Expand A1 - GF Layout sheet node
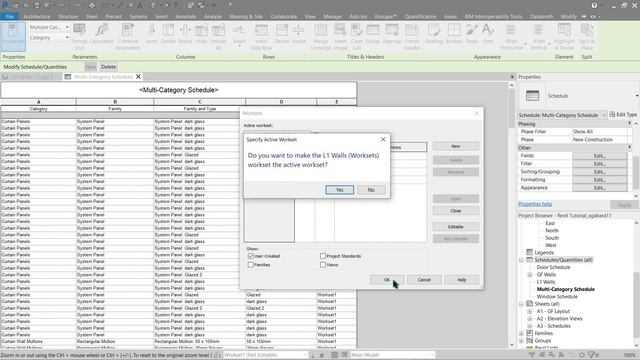 pyautogui.click(x=530, y=311)
